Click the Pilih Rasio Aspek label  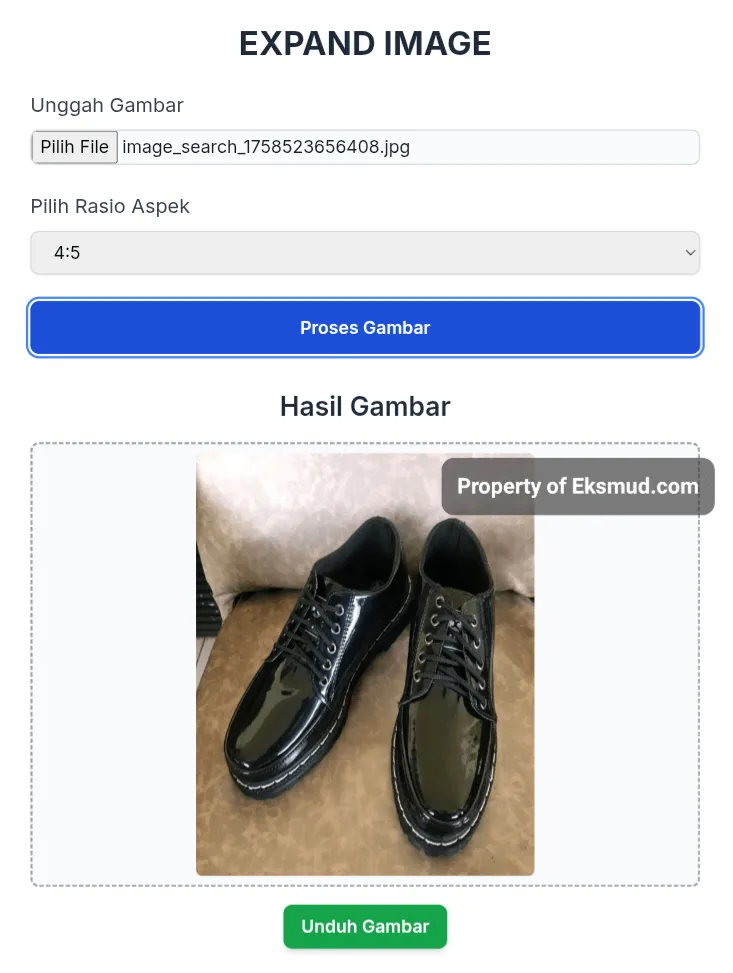tap(110, 206)
